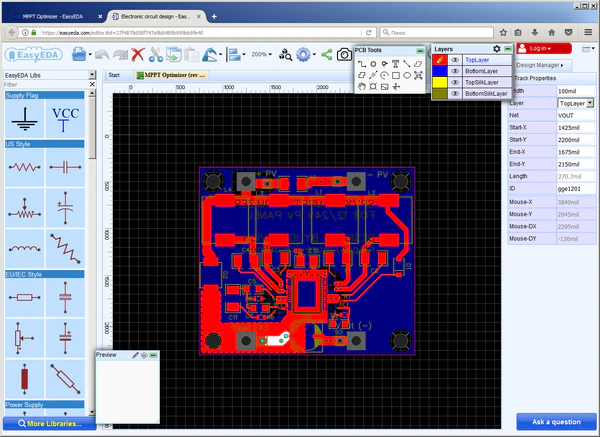This screenshot has width=600, height=437.
Task: Toggle TopSilkLayer visibility eye
Action: pos(455,82)
